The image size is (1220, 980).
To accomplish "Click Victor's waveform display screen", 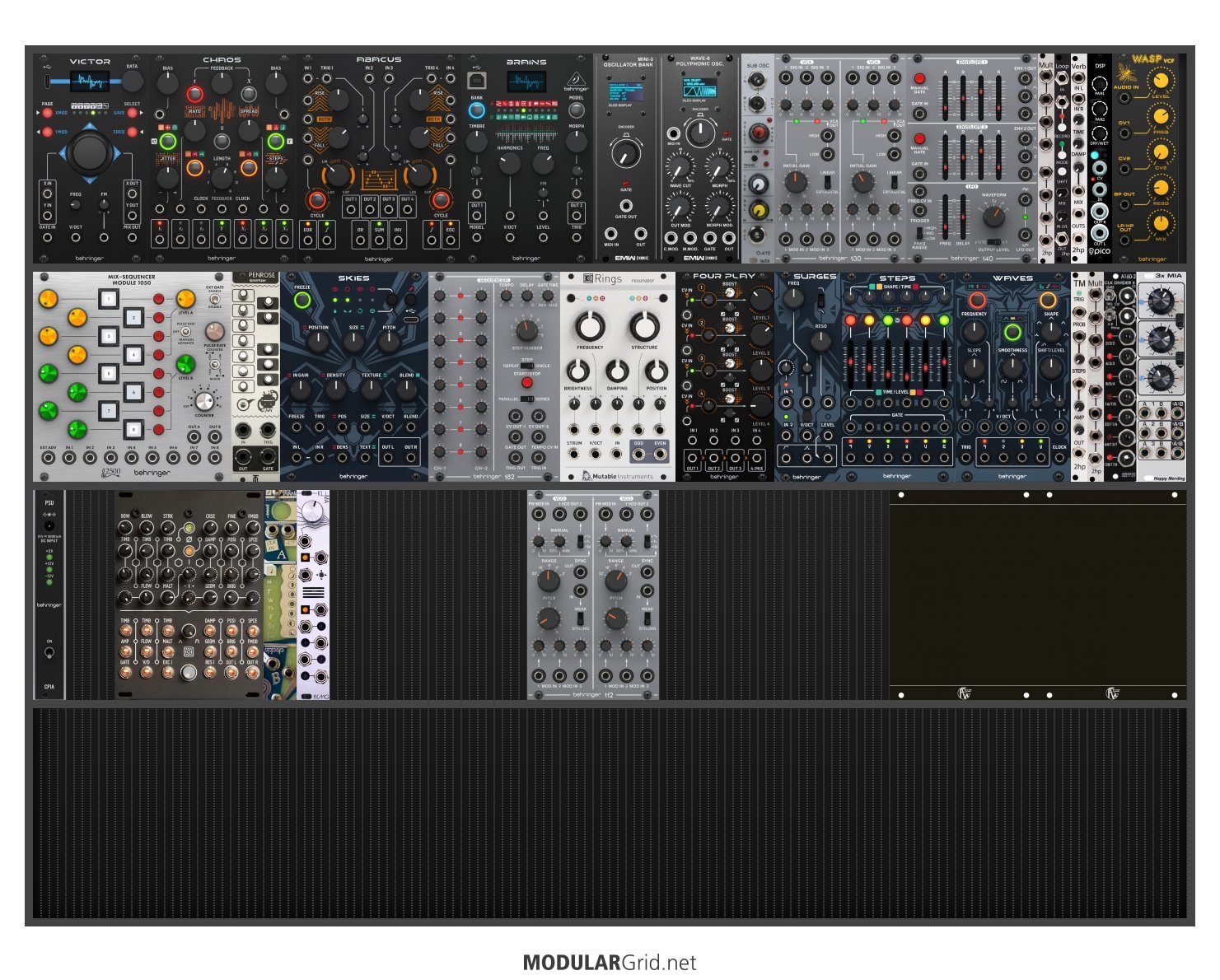I will tap(89, 81).
